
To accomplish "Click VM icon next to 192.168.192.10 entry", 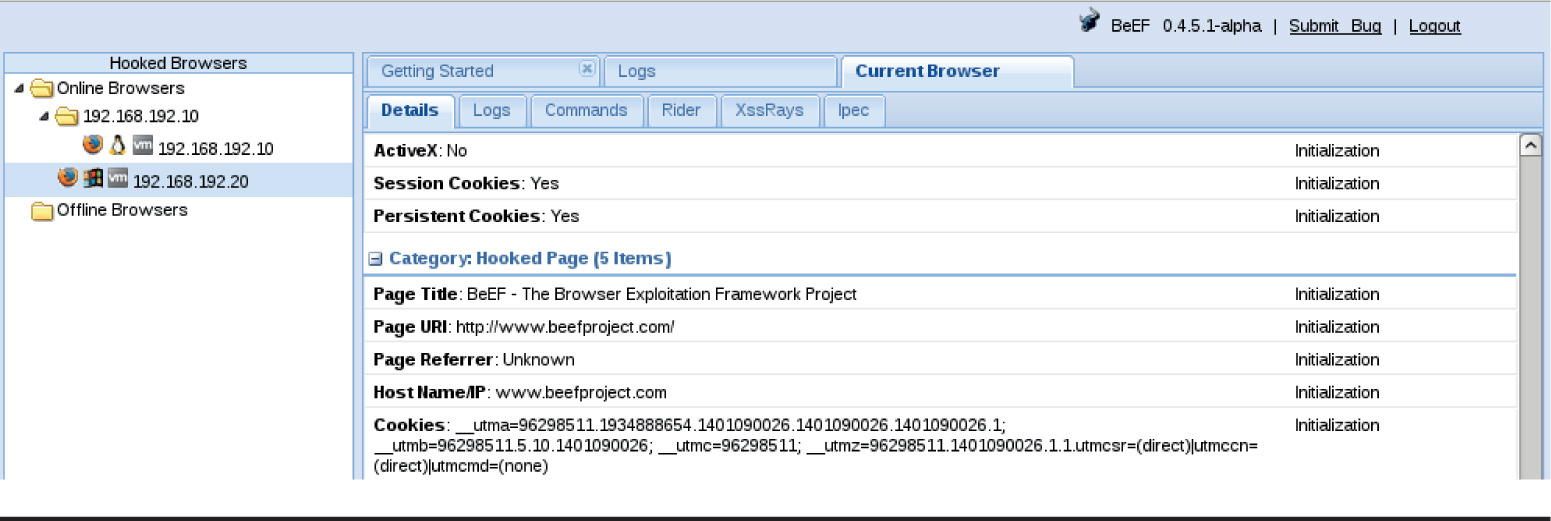I will click(x=143, y=147).
